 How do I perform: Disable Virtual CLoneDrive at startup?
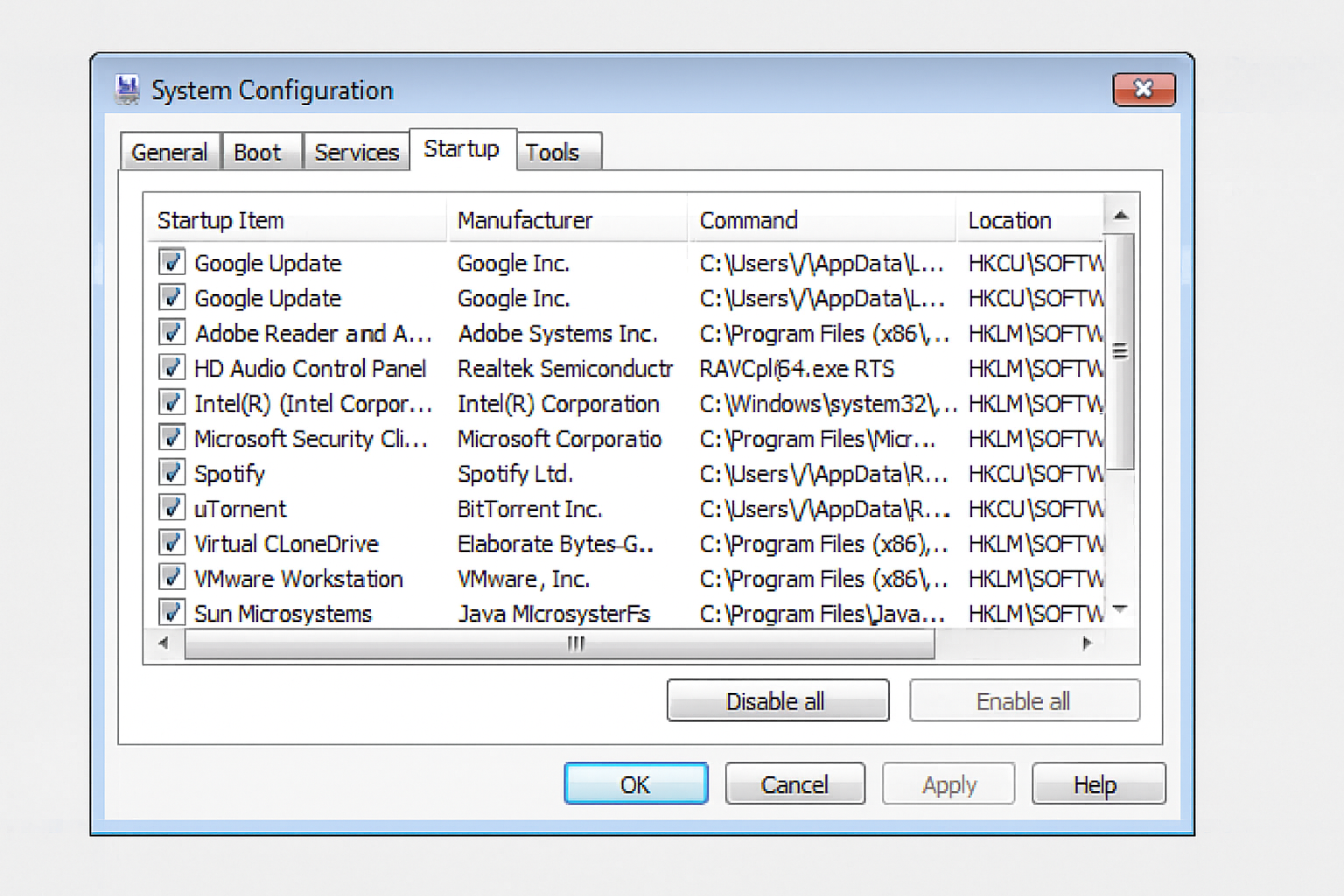(171, 542)
